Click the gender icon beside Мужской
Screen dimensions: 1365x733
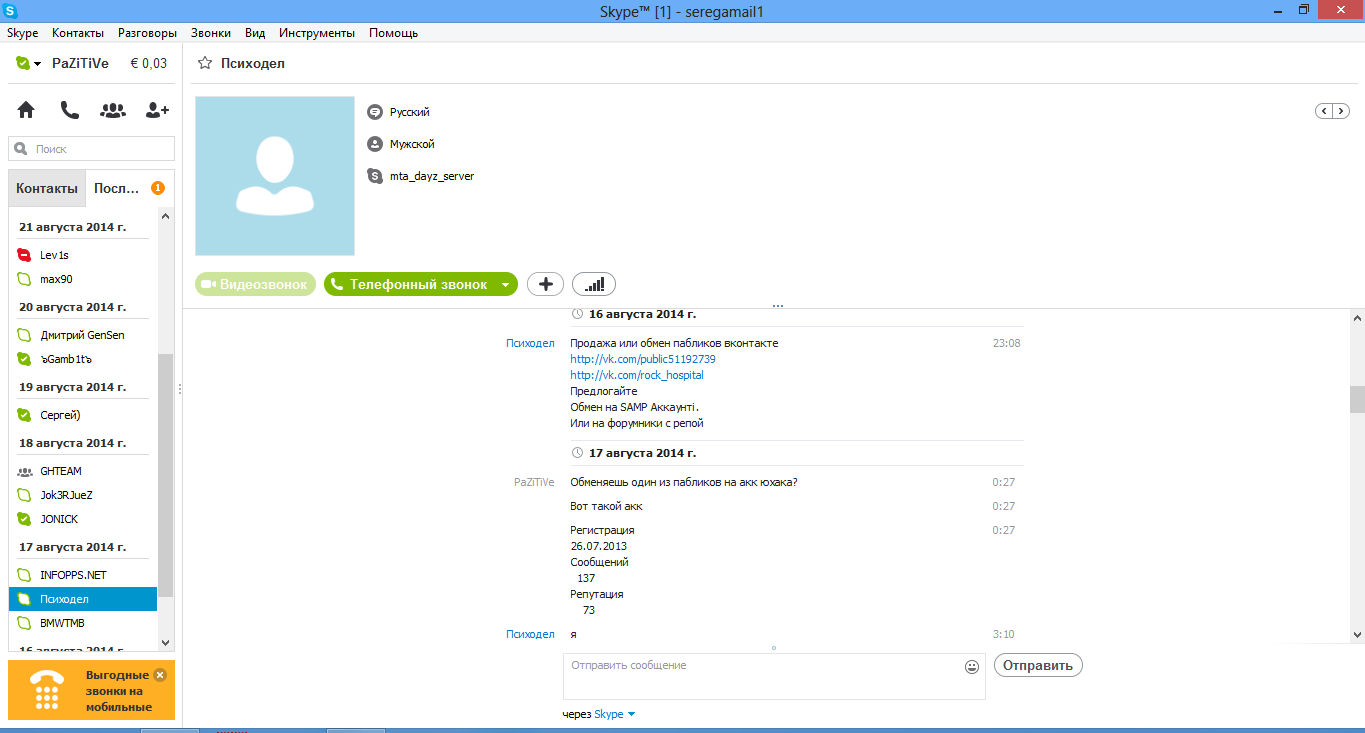[375, 144]
